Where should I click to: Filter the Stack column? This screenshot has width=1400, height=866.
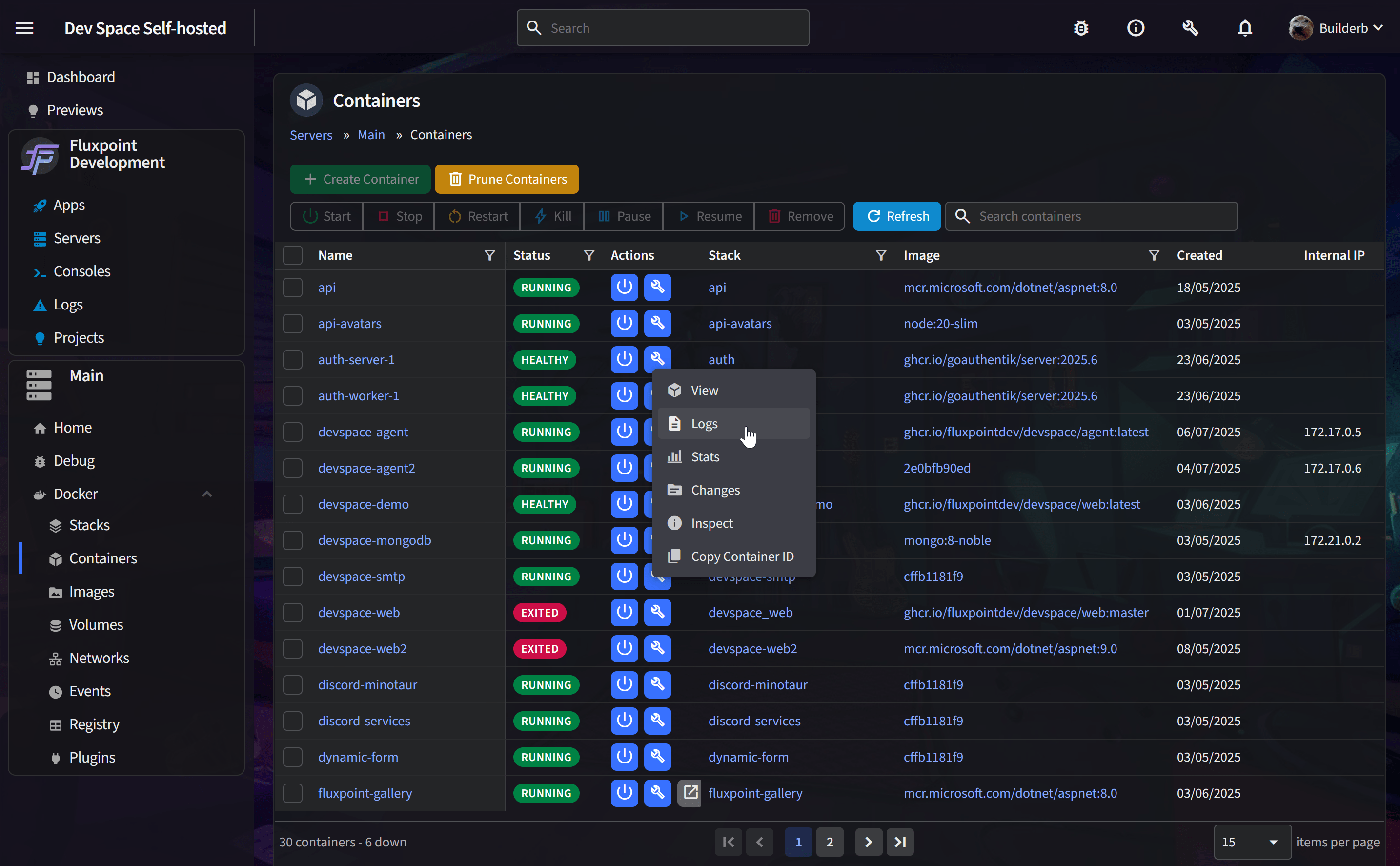coord(881,255)
